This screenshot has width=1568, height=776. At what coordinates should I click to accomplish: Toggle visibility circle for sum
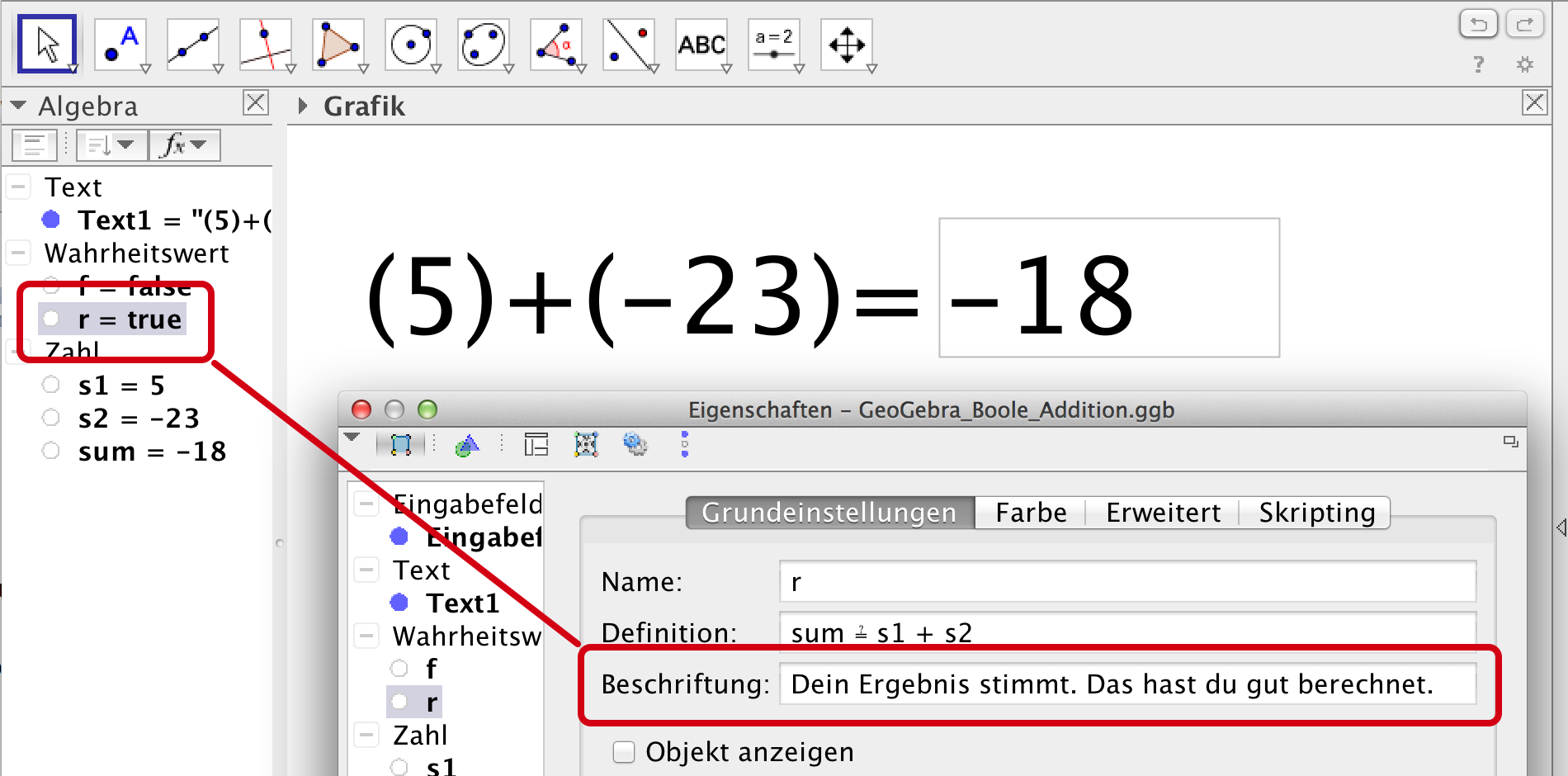[x=51, y=451]
